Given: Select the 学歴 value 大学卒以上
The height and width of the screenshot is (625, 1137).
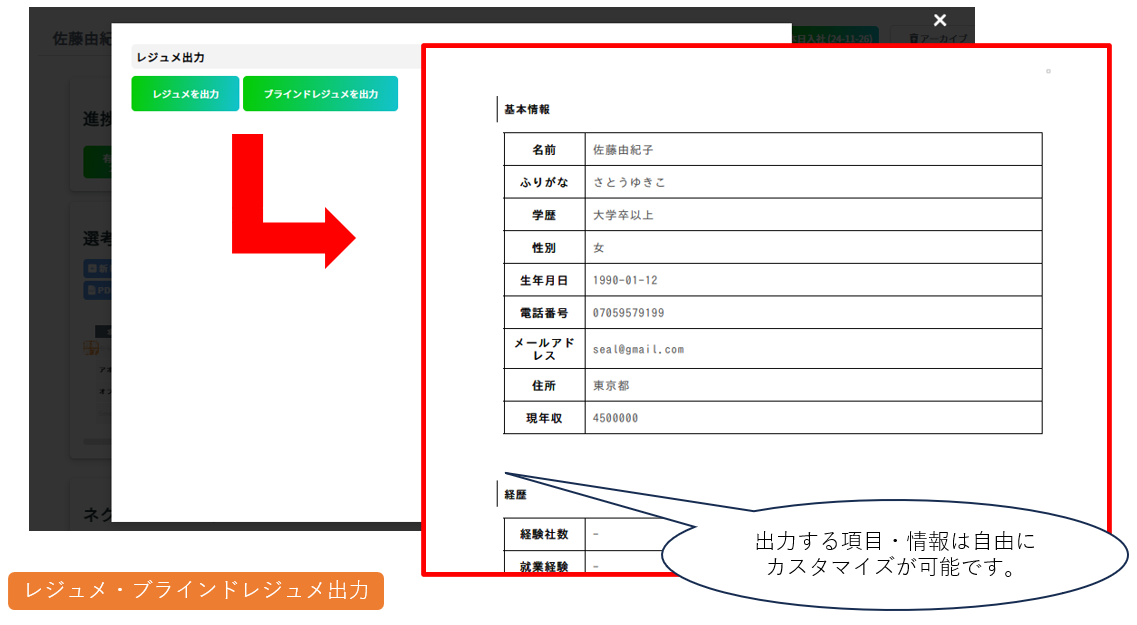Looking at the screenshot, I should click(623, 215).
